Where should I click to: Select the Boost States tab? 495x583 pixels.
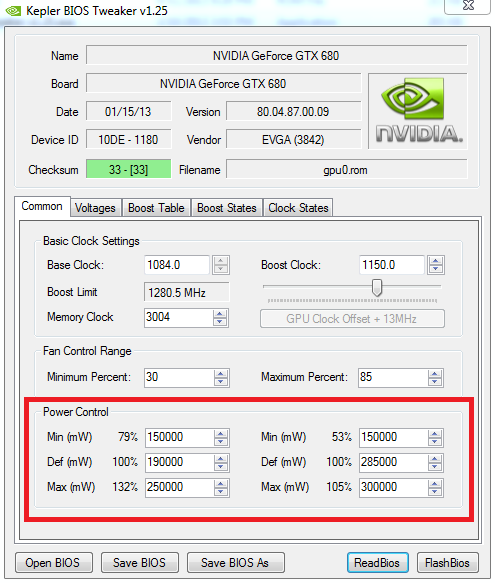pyautogui.click(x=227, y=208)
